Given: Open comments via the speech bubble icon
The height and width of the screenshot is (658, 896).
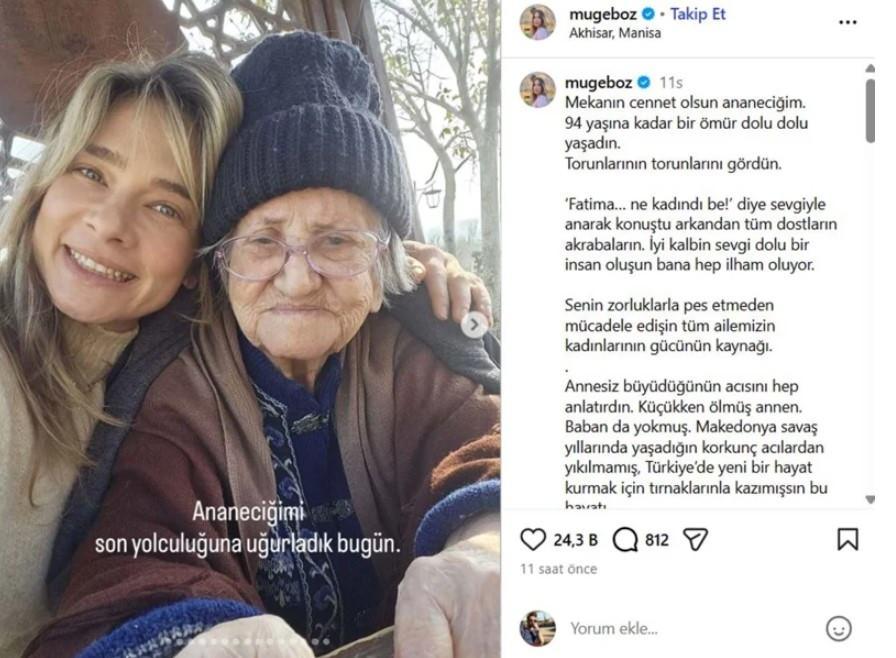Looking at the screenshot, I should [625, 539].
